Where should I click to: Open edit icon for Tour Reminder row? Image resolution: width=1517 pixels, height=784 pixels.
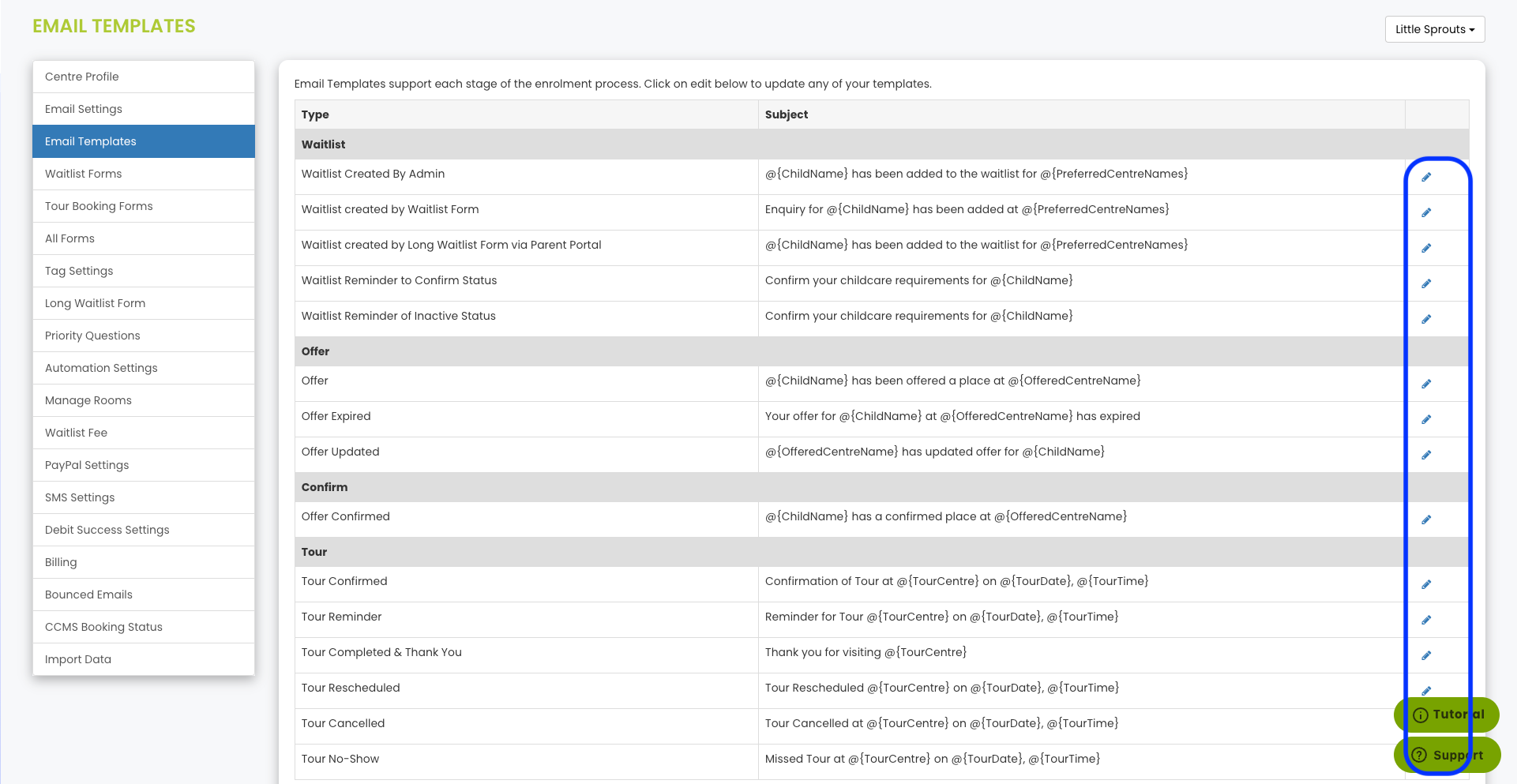pyautogui.click(x=1426, y=620)
